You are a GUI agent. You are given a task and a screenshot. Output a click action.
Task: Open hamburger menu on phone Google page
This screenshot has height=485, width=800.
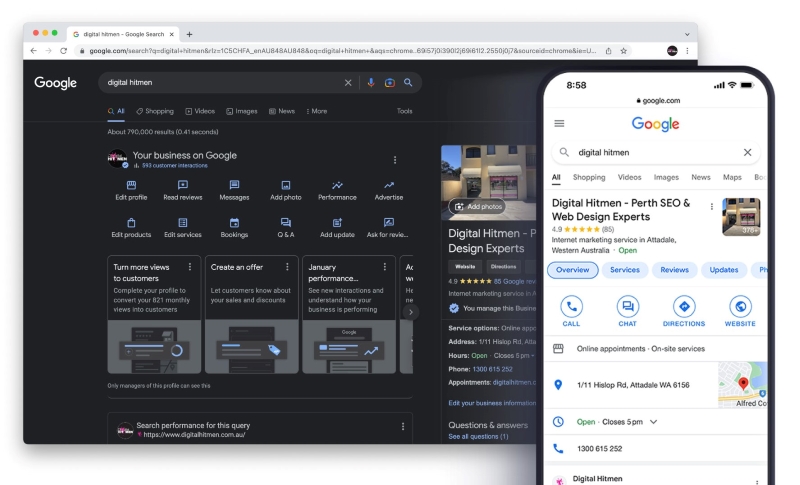(x=559, y=123)
